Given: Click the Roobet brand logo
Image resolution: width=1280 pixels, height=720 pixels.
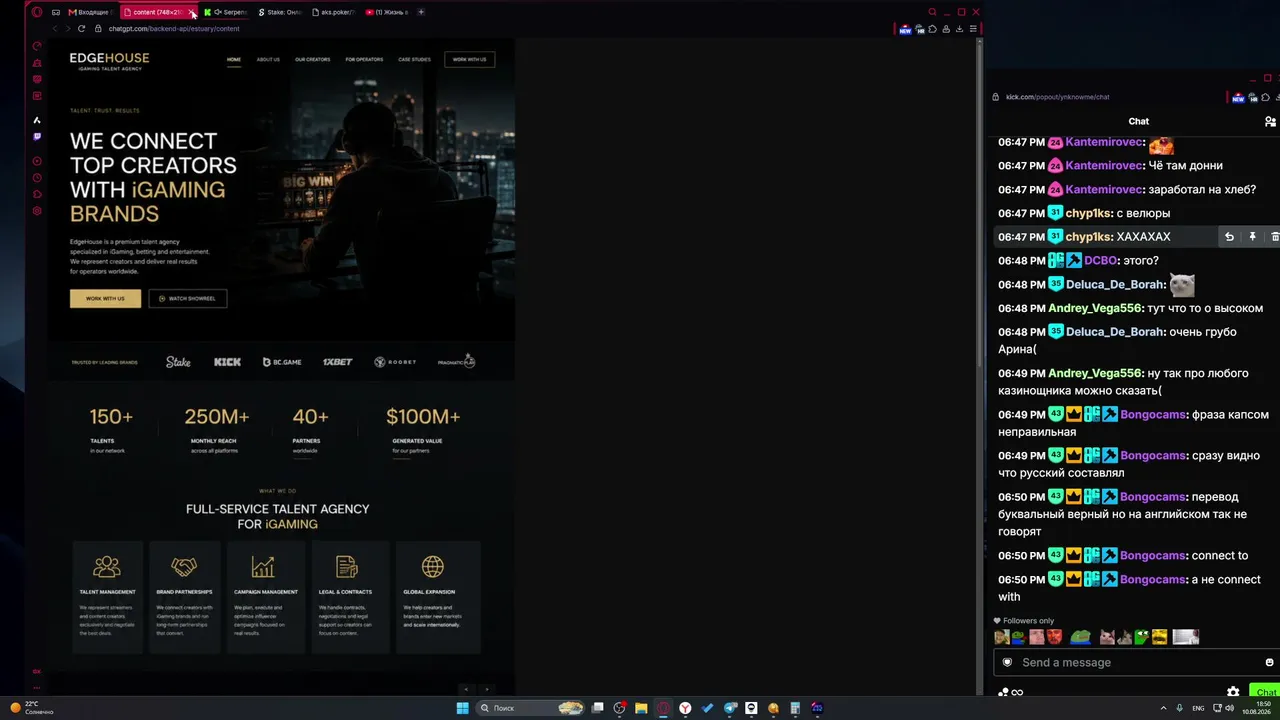Looking at the screenshot, I should point(395,362).
